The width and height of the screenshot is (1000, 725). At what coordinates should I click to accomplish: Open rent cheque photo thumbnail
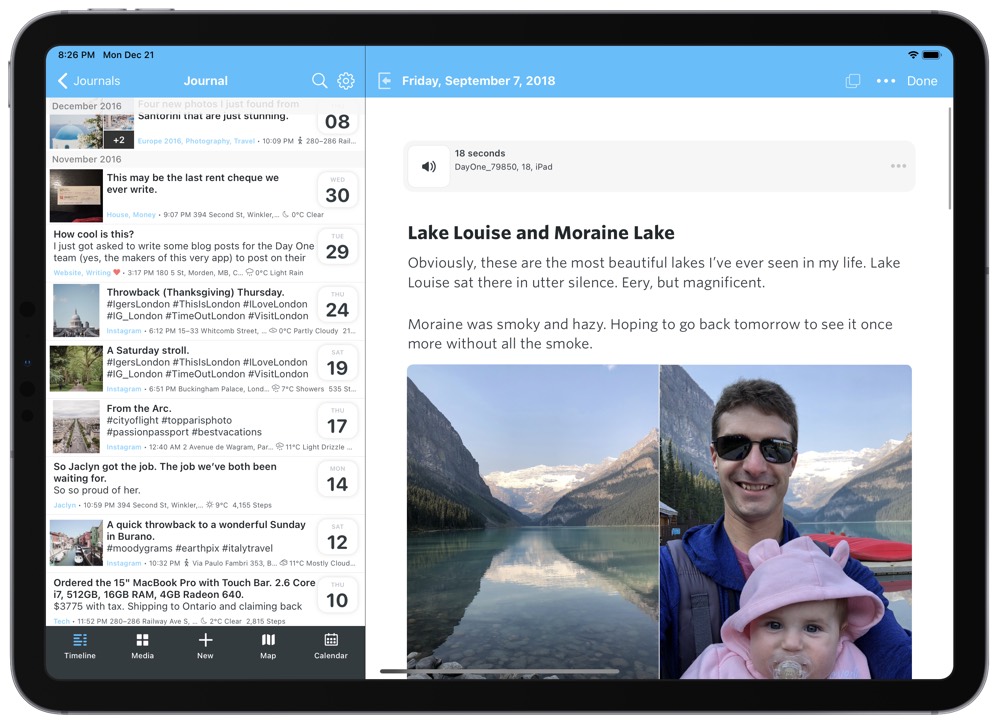[x=76, y=195]
